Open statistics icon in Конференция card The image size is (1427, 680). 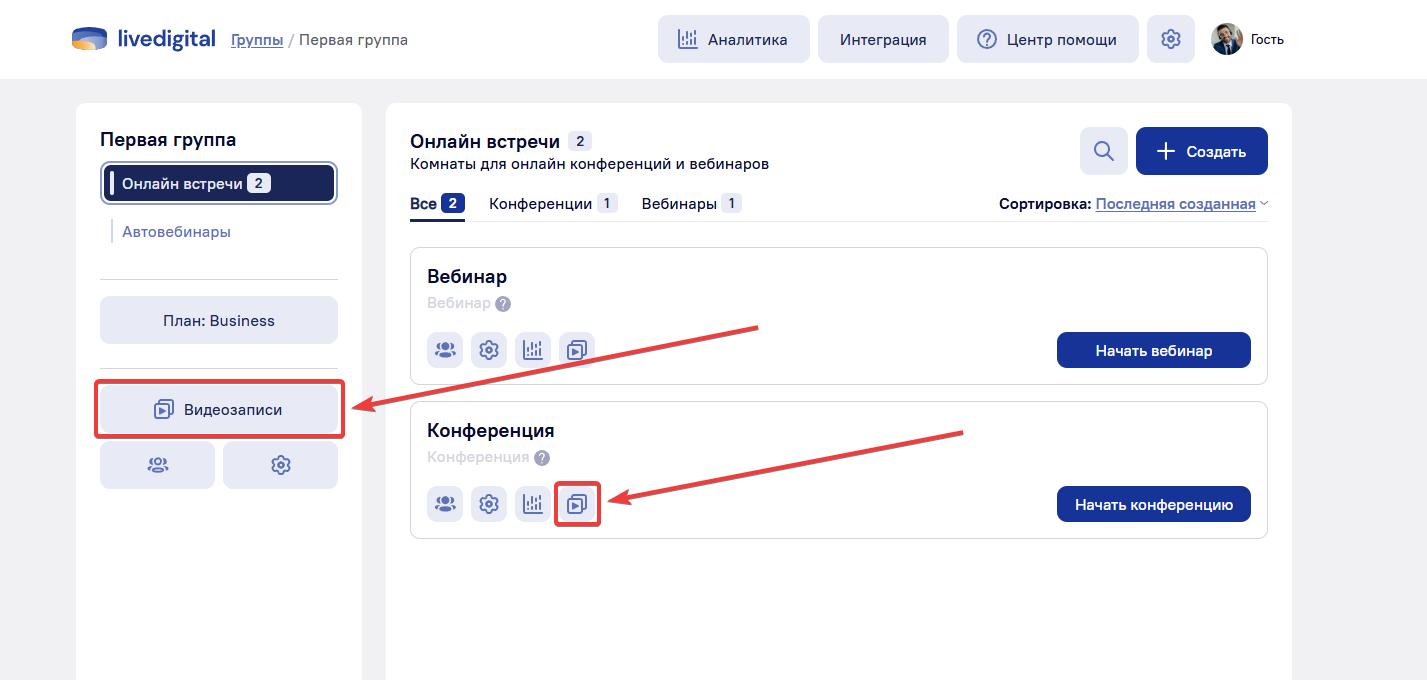[x=533, y=504]
